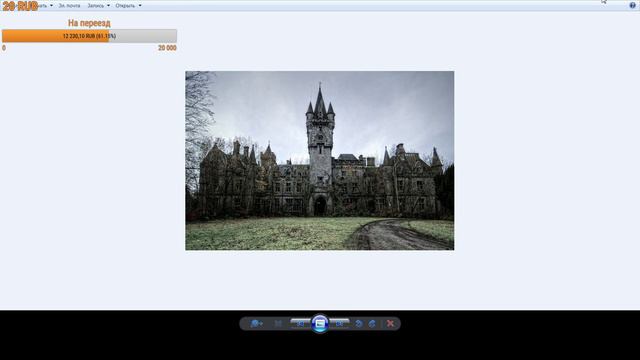Delete the picture with the red X

coord(390,324)
